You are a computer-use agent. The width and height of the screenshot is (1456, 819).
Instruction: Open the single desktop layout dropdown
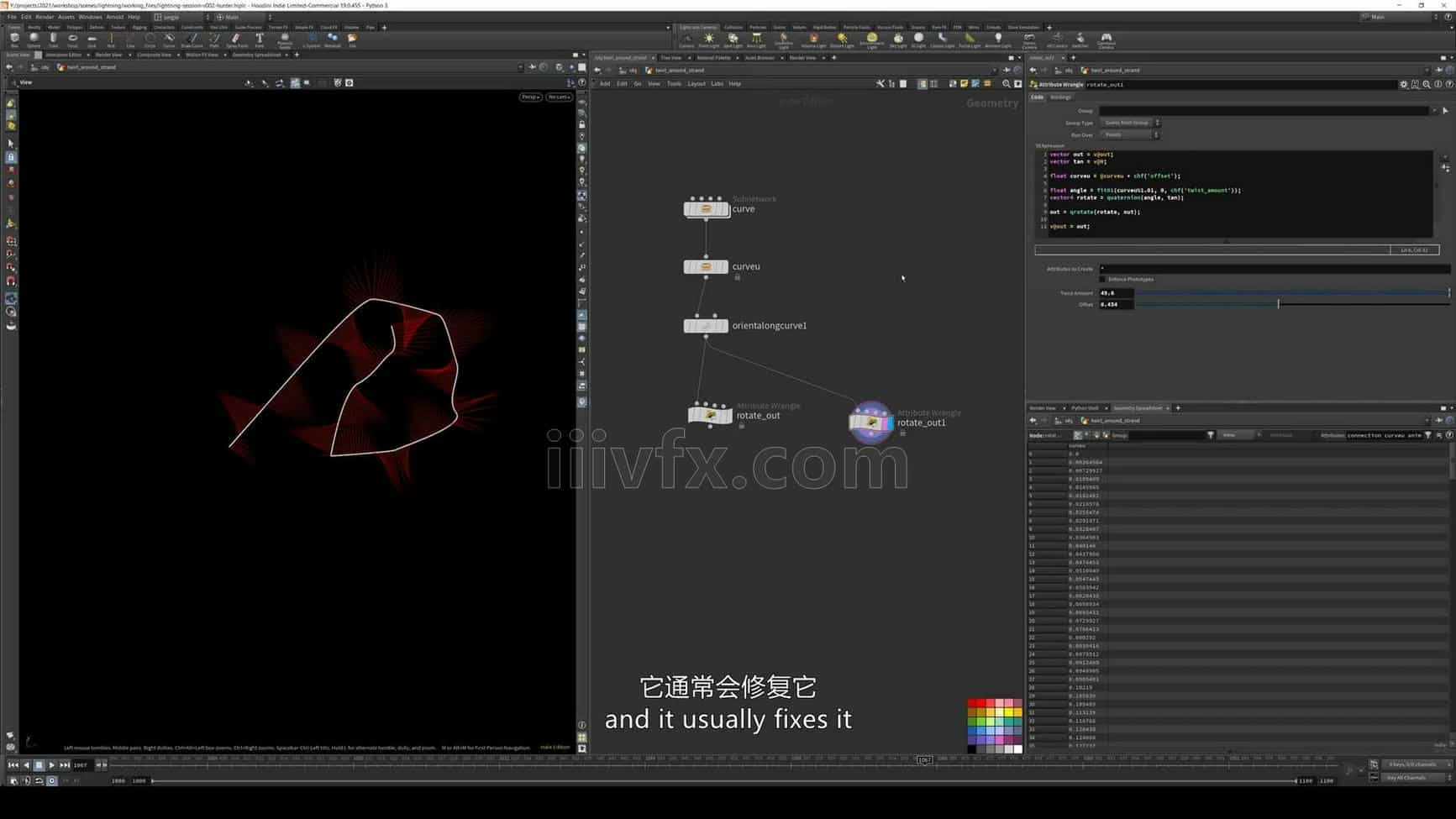179,17
